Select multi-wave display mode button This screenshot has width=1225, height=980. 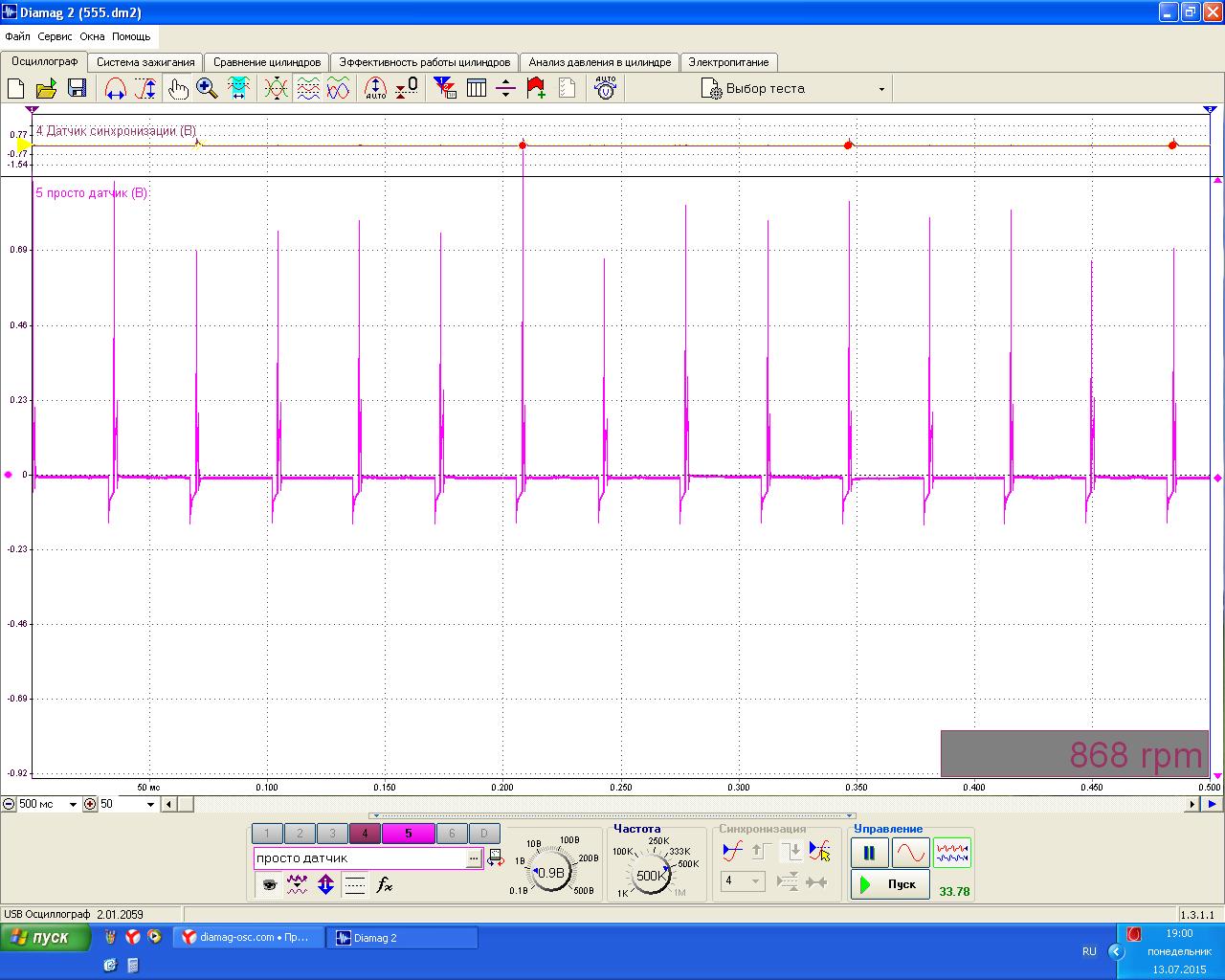pyautogui.click(x=952, y=852)
